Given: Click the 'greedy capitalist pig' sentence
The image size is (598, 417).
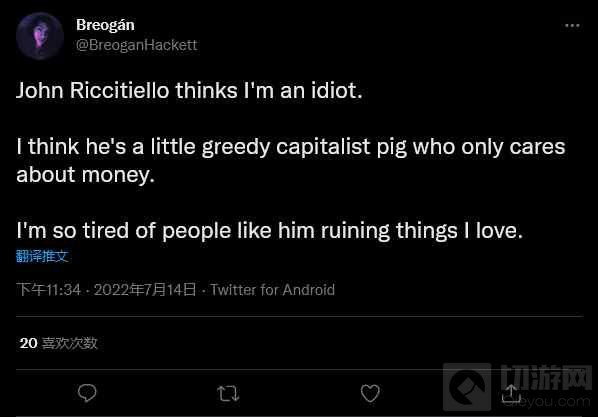Looking at the screenshot, I should 291,161.
